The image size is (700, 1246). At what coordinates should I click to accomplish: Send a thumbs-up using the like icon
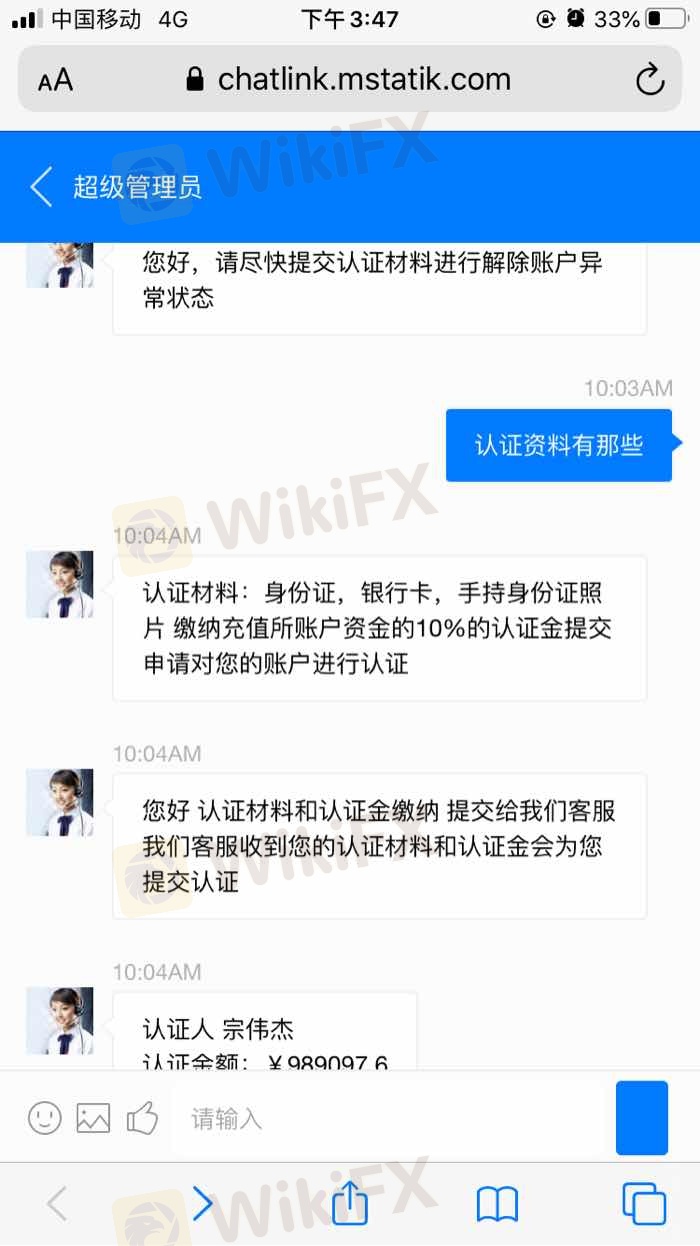142,1117
